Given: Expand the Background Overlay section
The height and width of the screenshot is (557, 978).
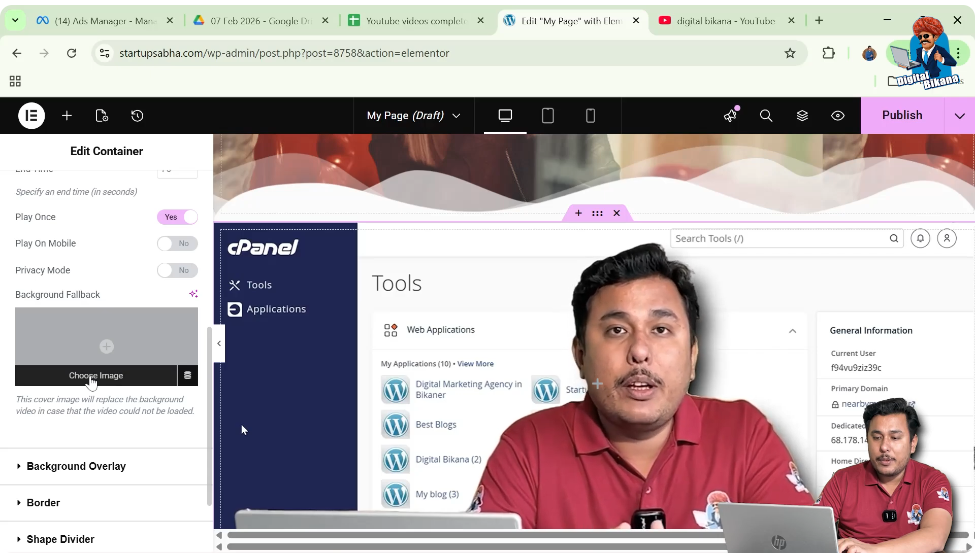Looking at the screenshot, I should coord(76,467).
